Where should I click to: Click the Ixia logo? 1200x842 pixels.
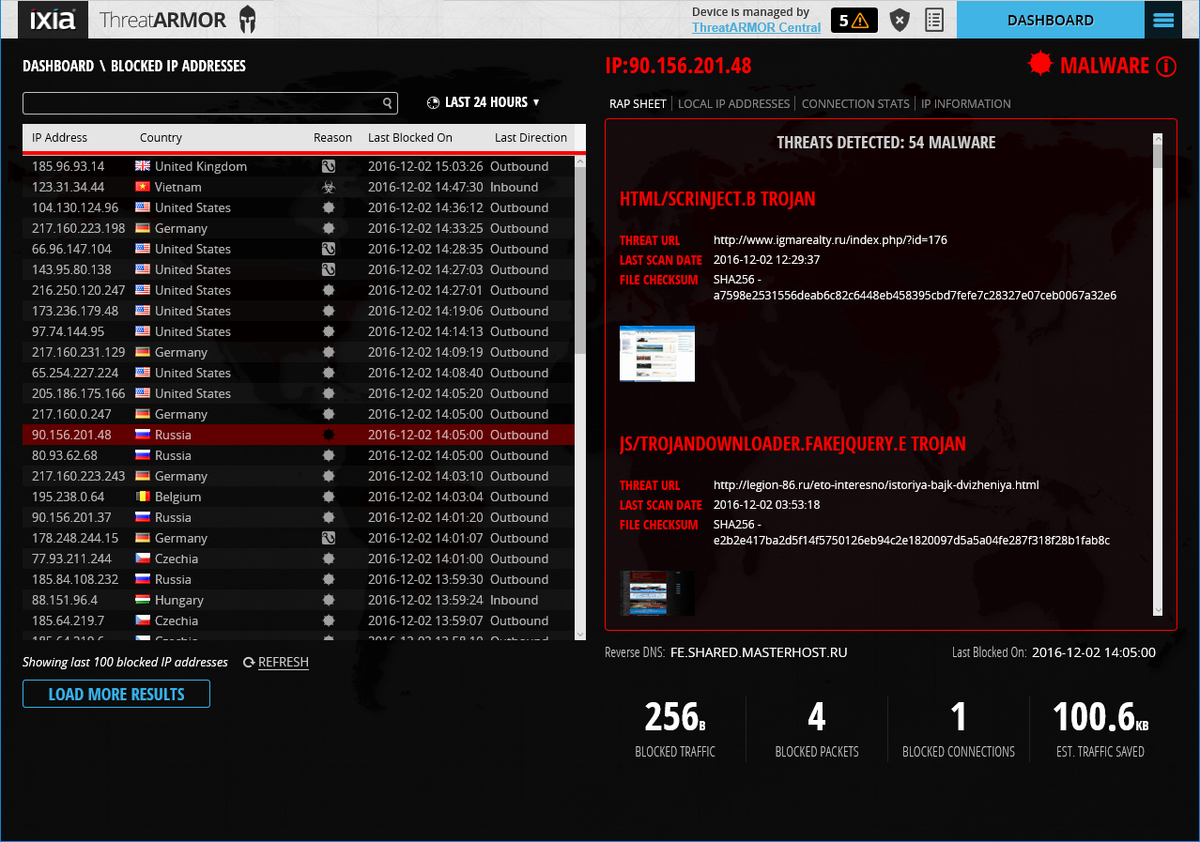(x=51, y=19)
